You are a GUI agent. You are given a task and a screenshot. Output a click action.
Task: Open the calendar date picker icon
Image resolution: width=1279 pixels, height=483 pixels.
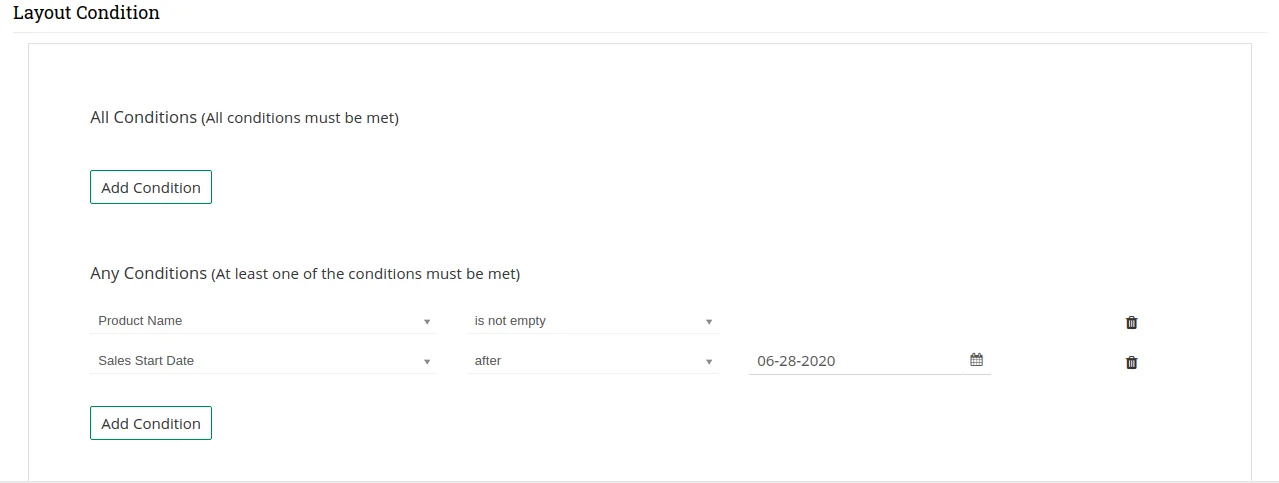coord(976,360)
